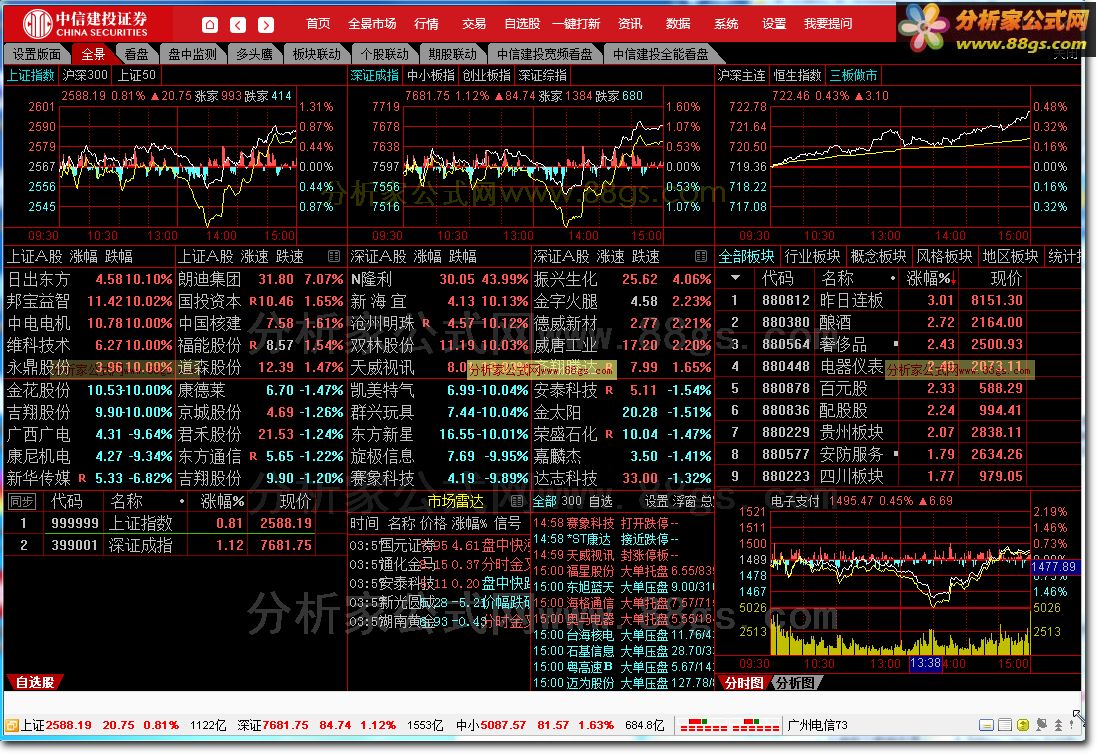The image size is (1098, 754).
Task: Open the 交易 menu
Action: 473,24
